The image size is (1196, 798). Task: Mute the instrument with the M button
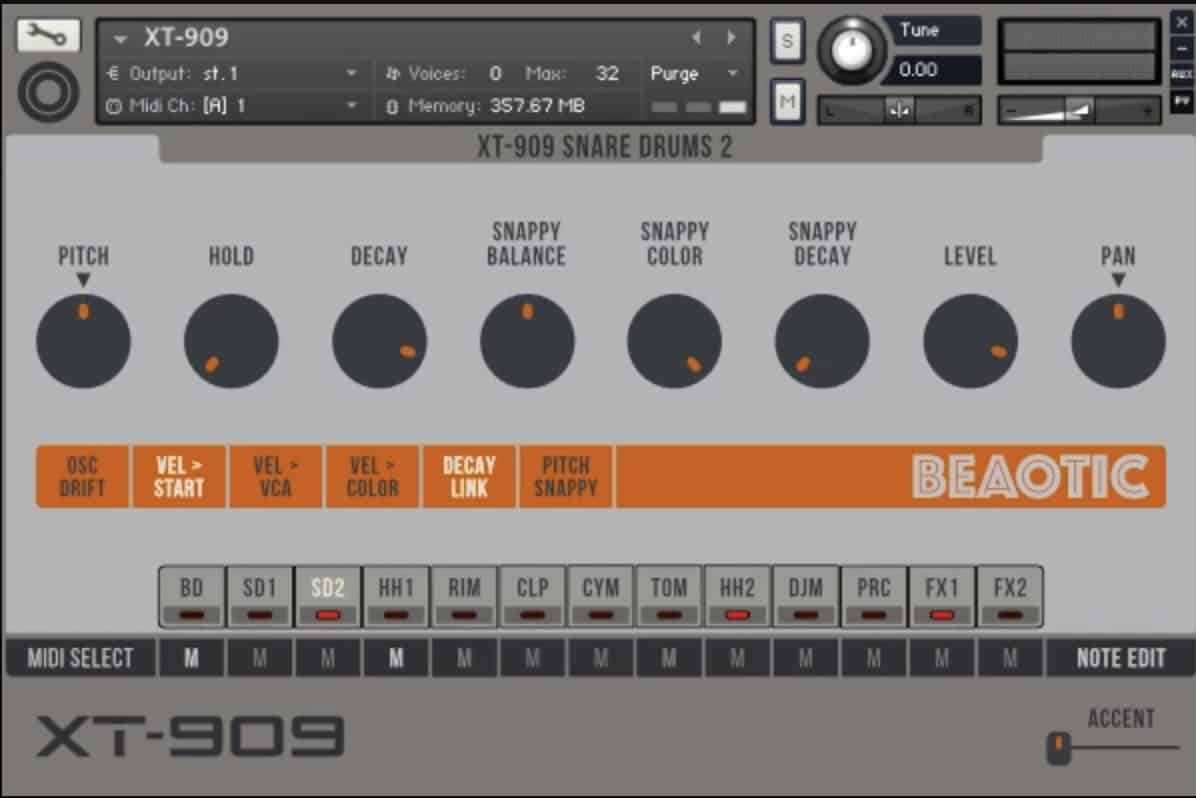coord(787,101)
